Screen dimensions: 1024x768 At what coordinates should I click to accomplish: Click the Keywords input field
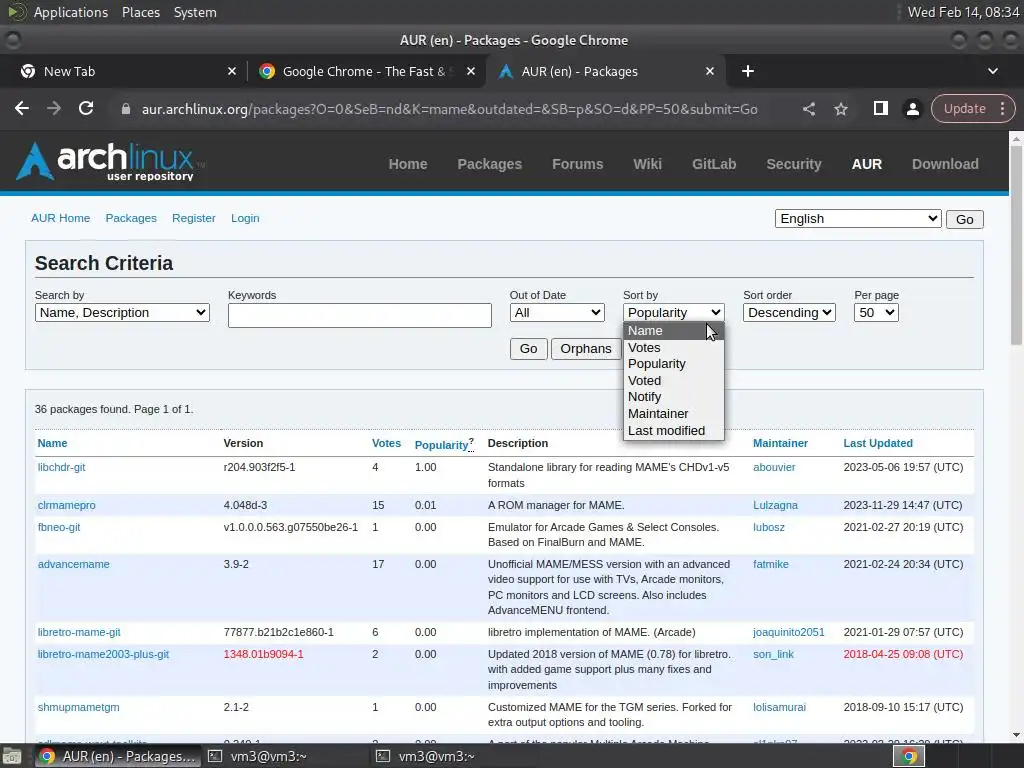tap(359, 315)
